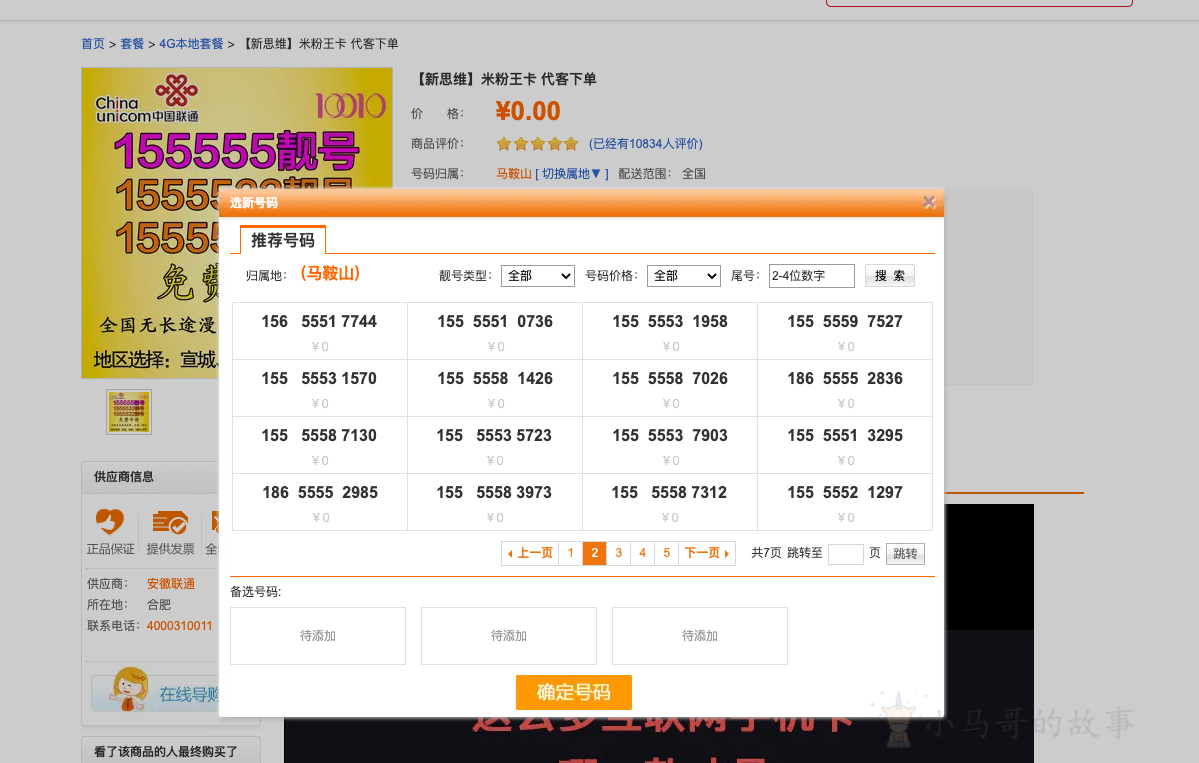
Task: Click phone number 4000310011
Action: tap(180, 625)
